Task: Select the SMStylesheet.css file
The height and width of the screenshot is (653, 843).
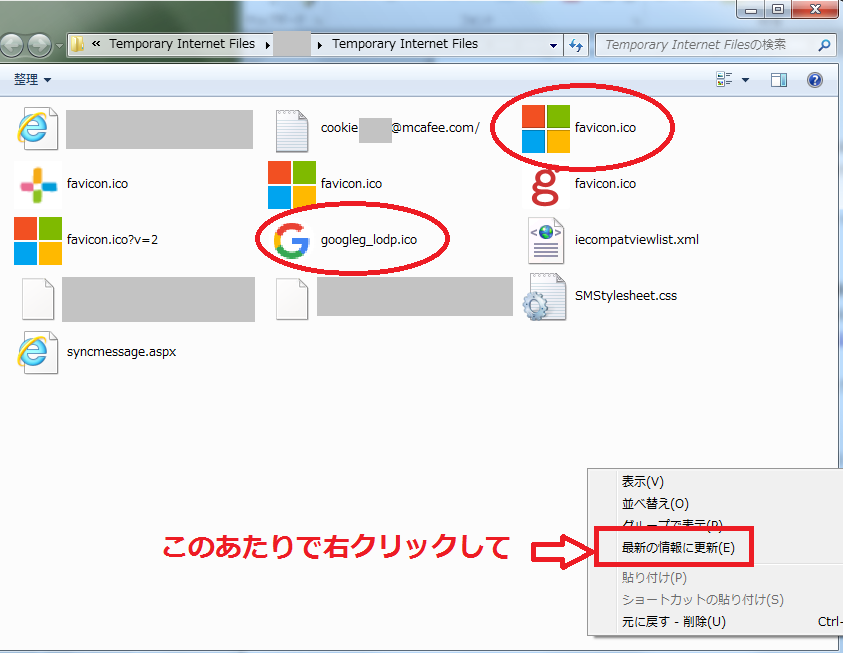Action: coord(599,297)
